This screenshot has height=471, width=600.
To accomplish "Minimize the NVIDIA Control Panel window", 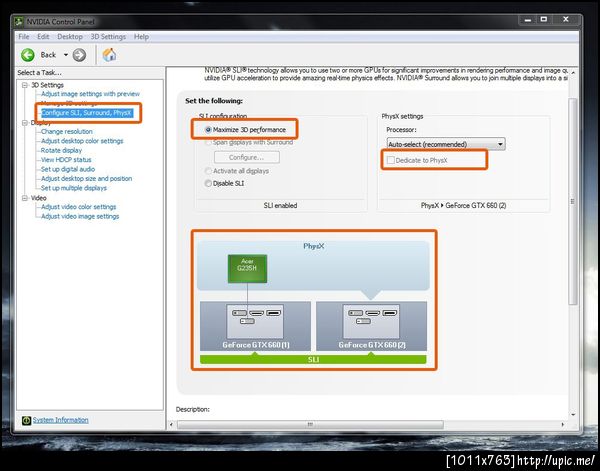I will click(x=528, y=20).
